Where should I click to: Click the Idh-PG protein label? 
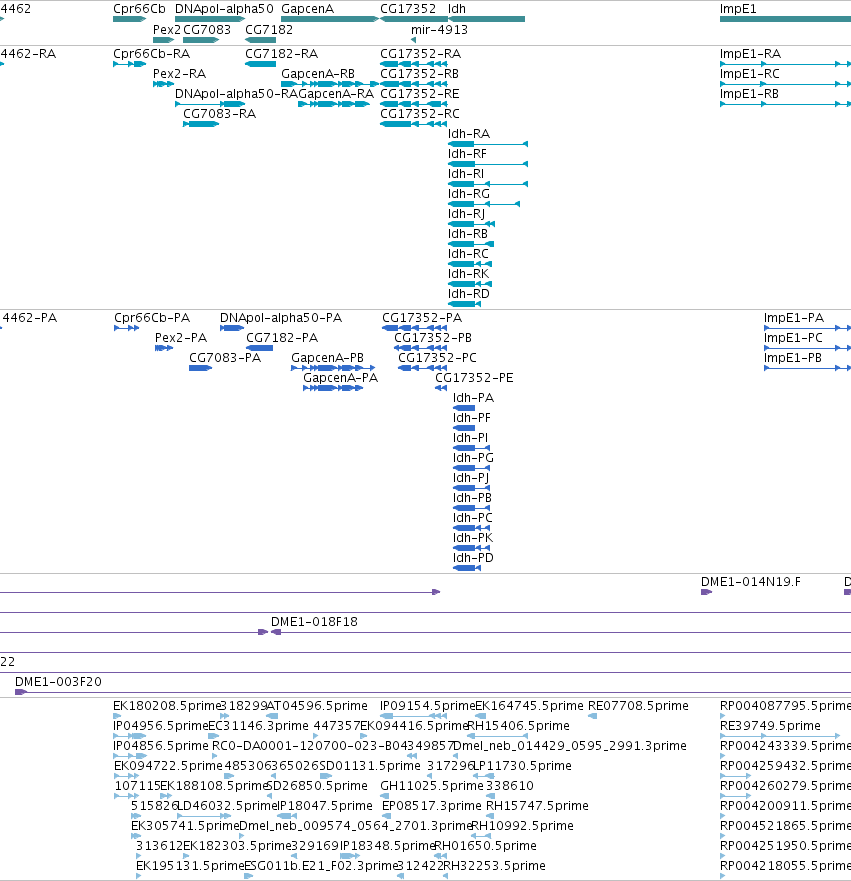474,458
